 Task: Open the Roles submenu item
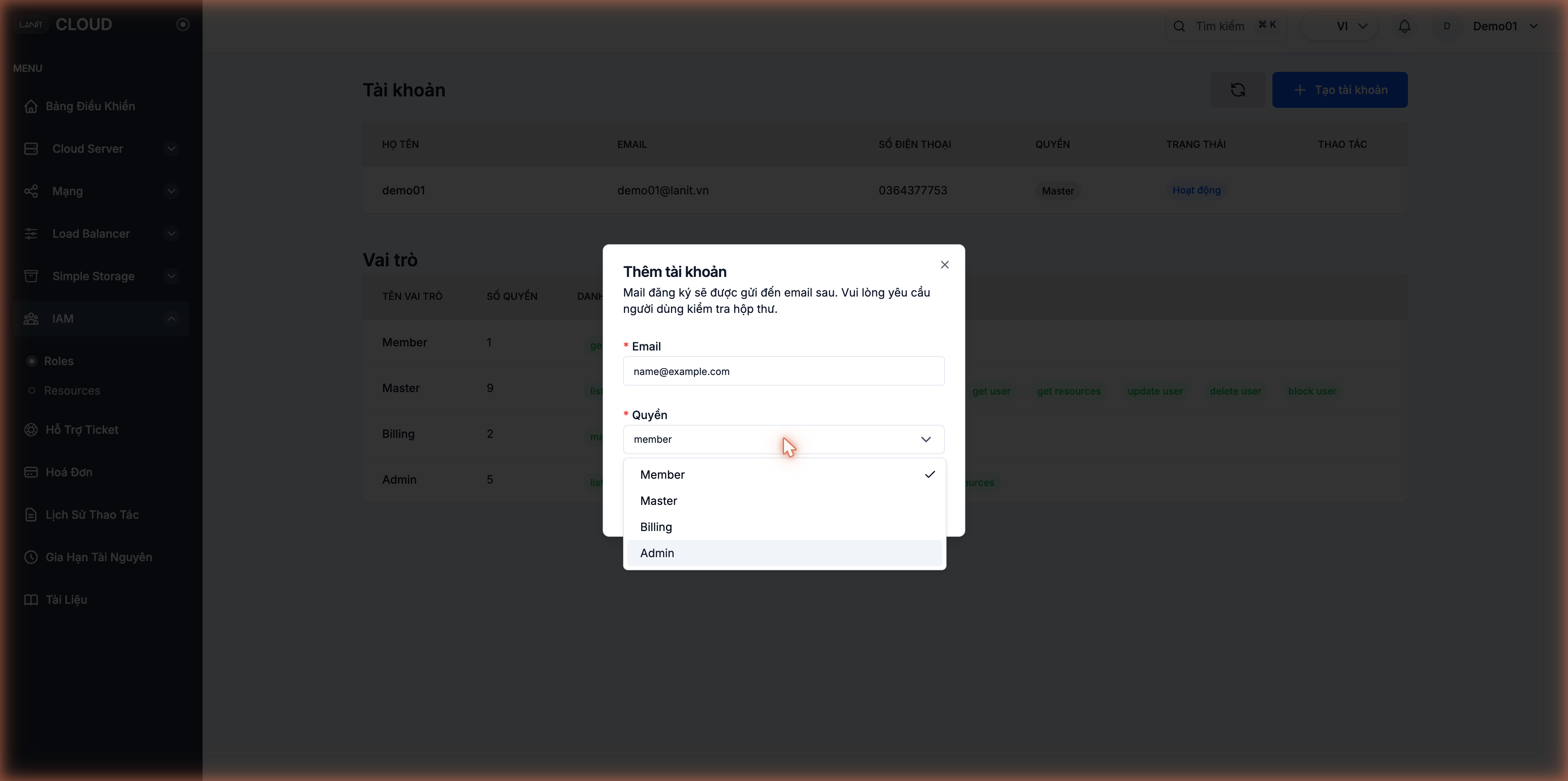point(58,361)
